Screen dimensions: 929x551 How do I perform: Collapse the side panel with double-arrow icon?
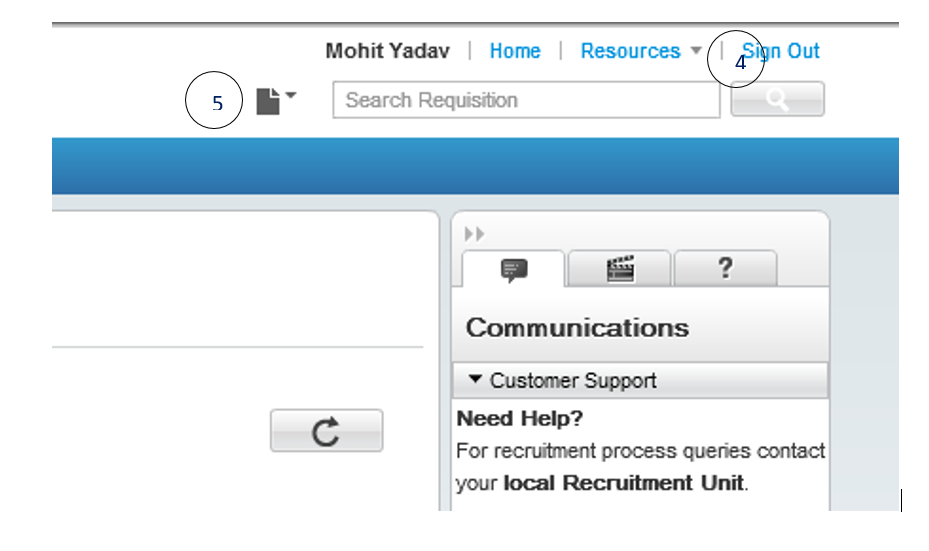(x=475, y=234)
